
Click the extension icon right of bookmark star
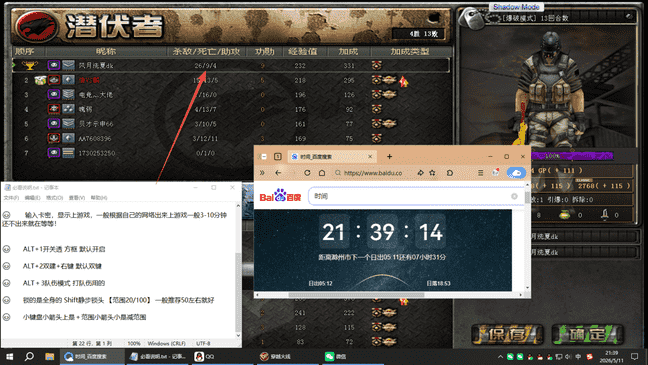450,173
